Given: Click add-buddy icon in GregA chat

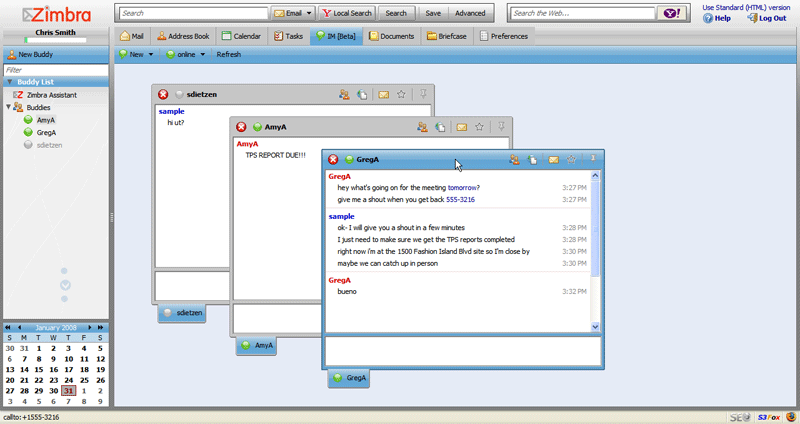Looking at the screenshot, I should pyautogui.click(x=514, y=160).
